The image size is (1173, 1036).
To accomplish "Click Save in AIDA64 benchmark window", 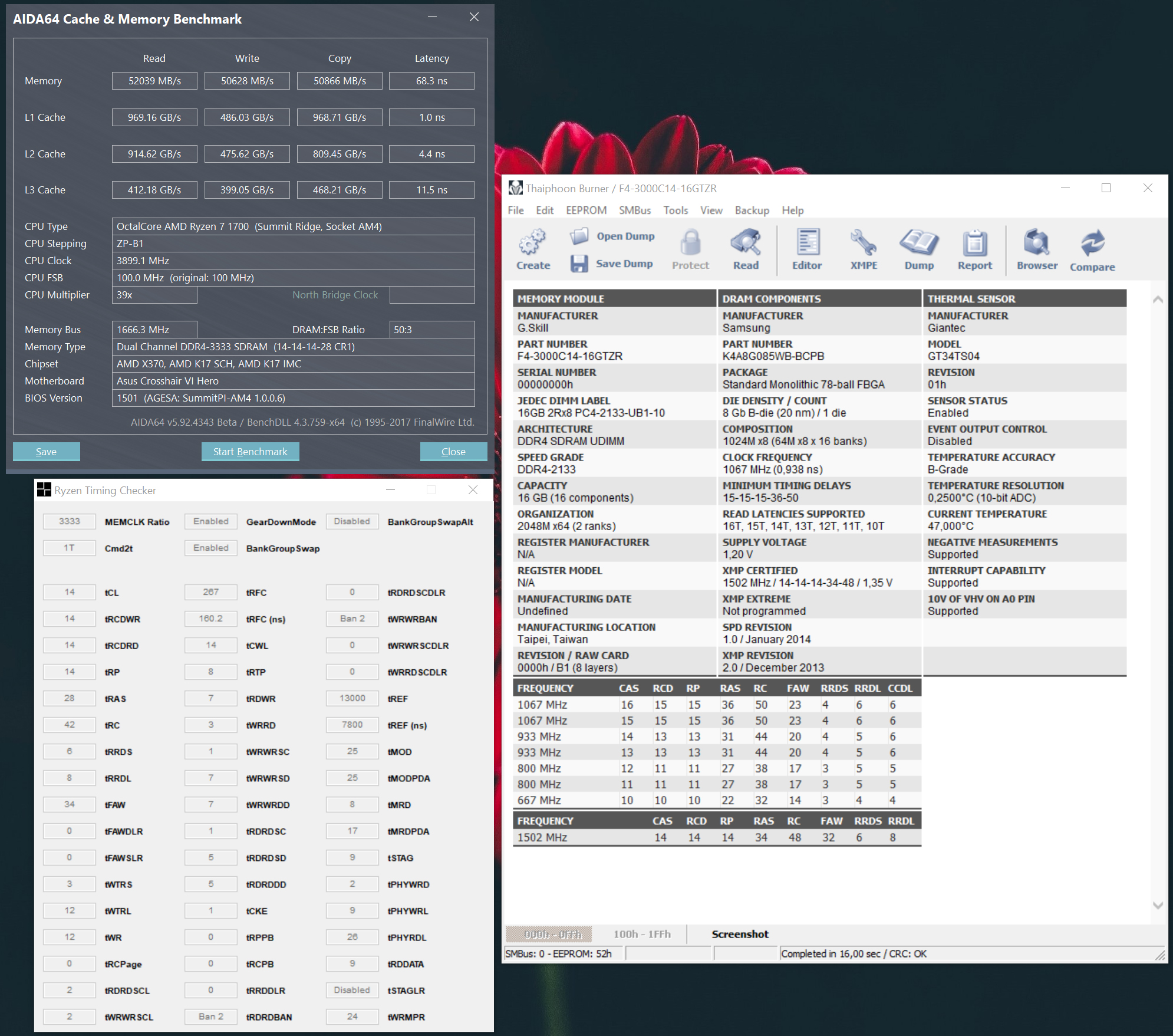I will pos(47,452).
